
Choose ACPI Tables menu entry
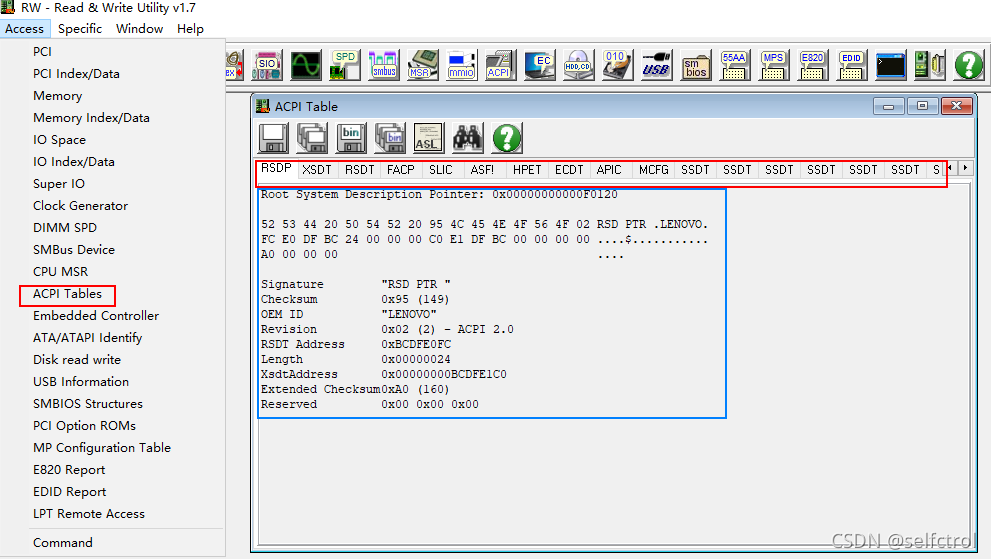pos(67,294)
